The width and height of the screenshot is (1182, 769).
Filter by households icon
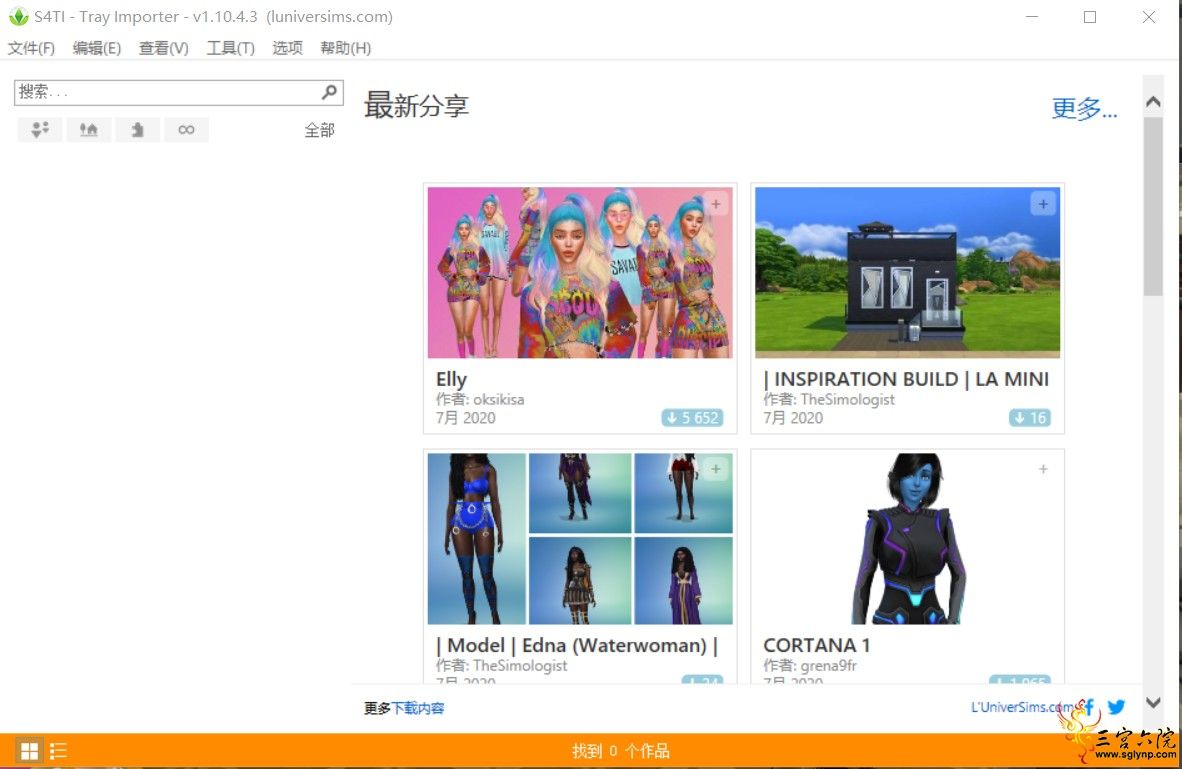tap(40, 130)
